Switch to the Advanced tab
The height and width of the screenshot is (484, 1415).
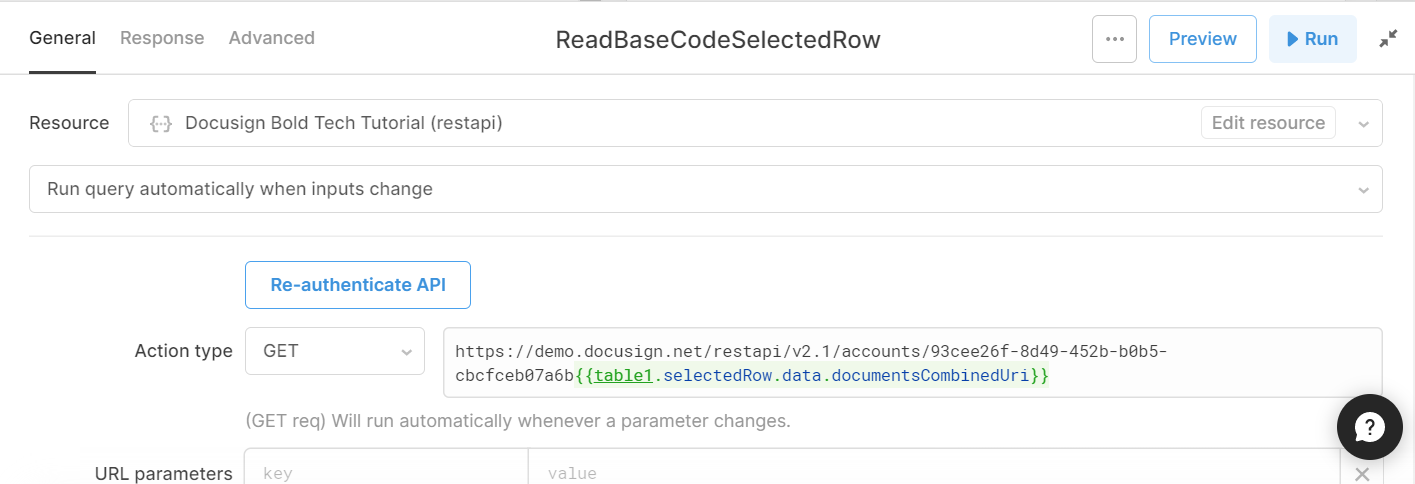click(x=272, y=38)
